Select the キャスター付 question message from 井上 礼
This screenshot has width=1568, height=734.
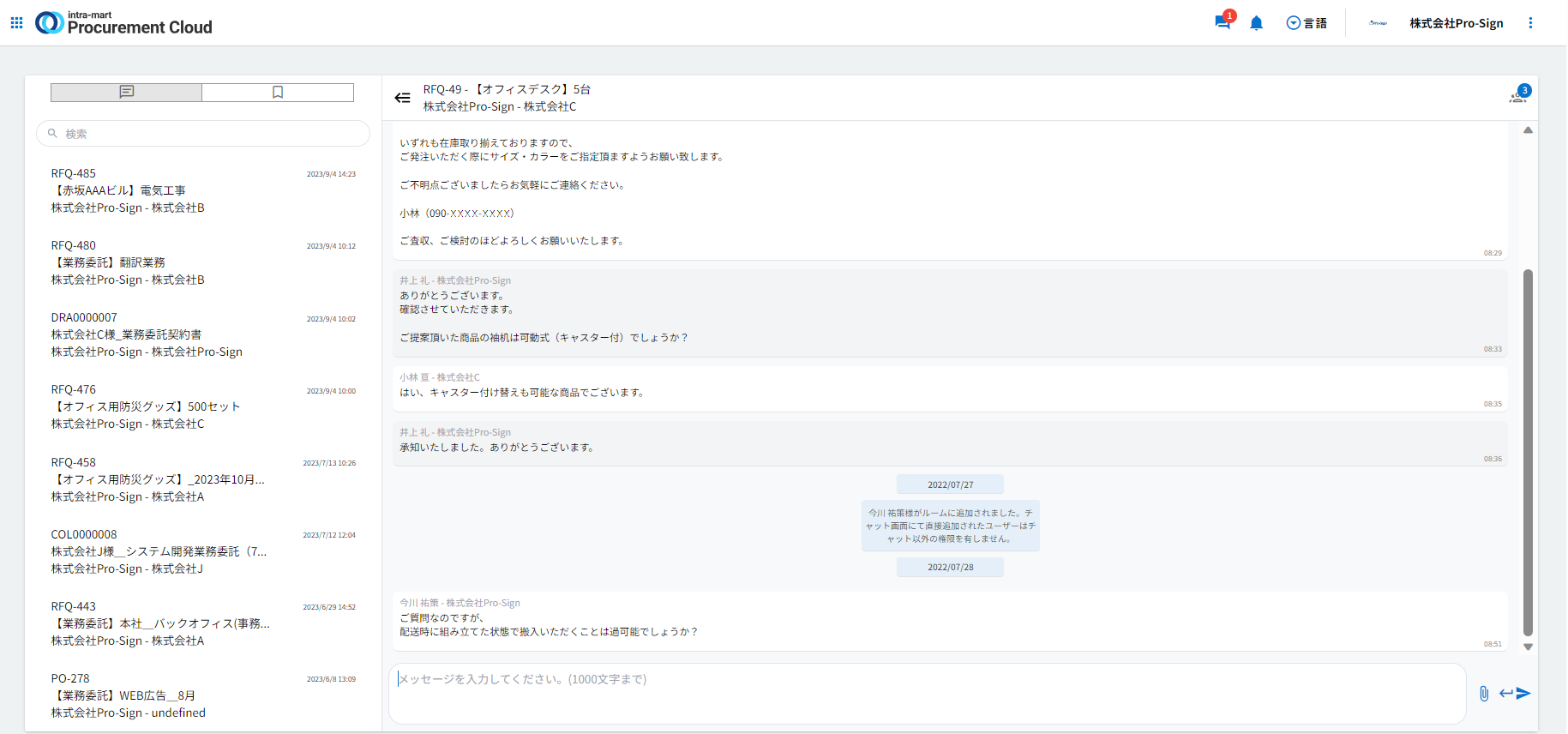coord(950,313)
